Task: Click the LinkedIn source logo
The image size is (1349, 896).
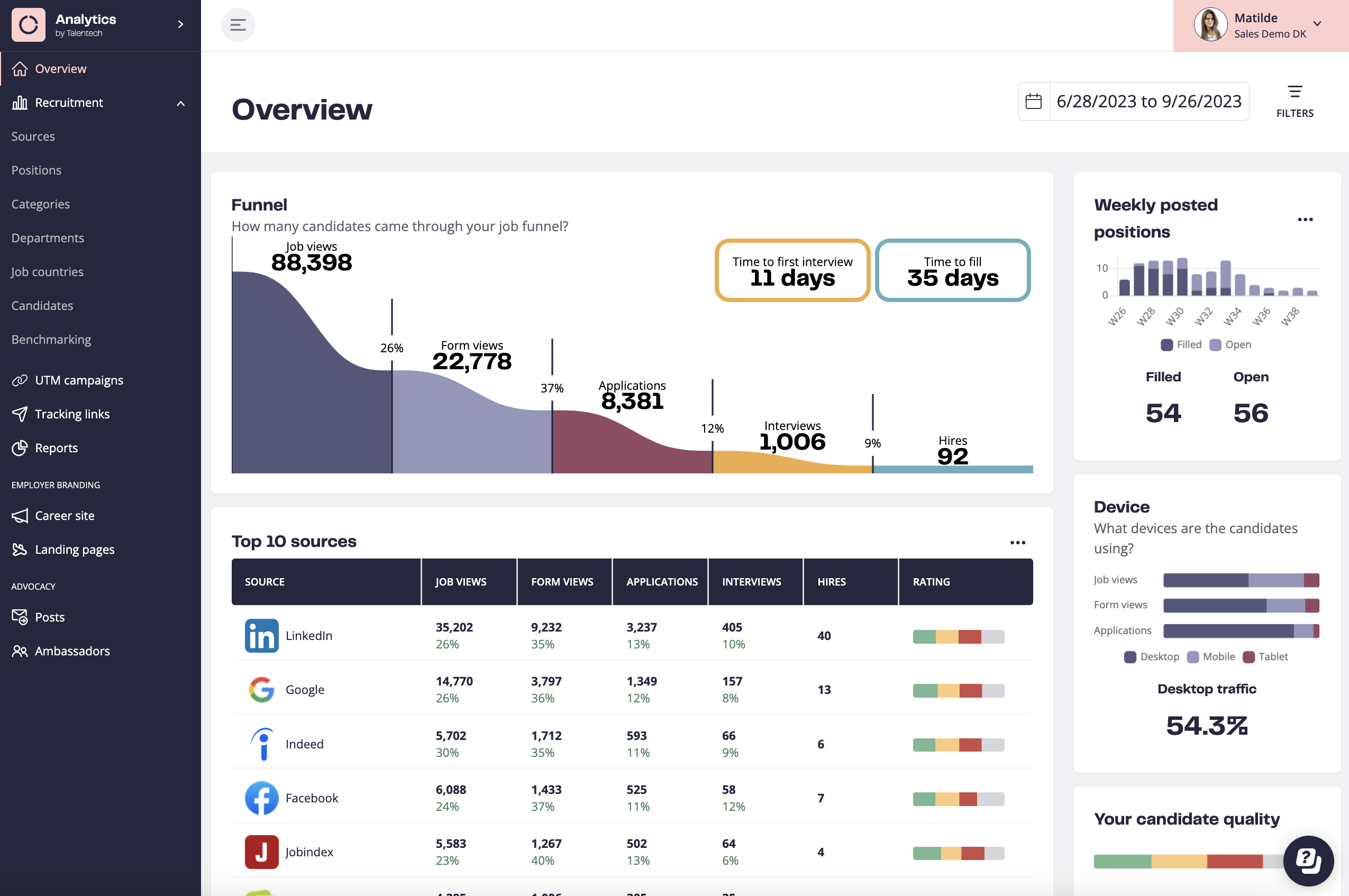Action: tap(261, 635)
